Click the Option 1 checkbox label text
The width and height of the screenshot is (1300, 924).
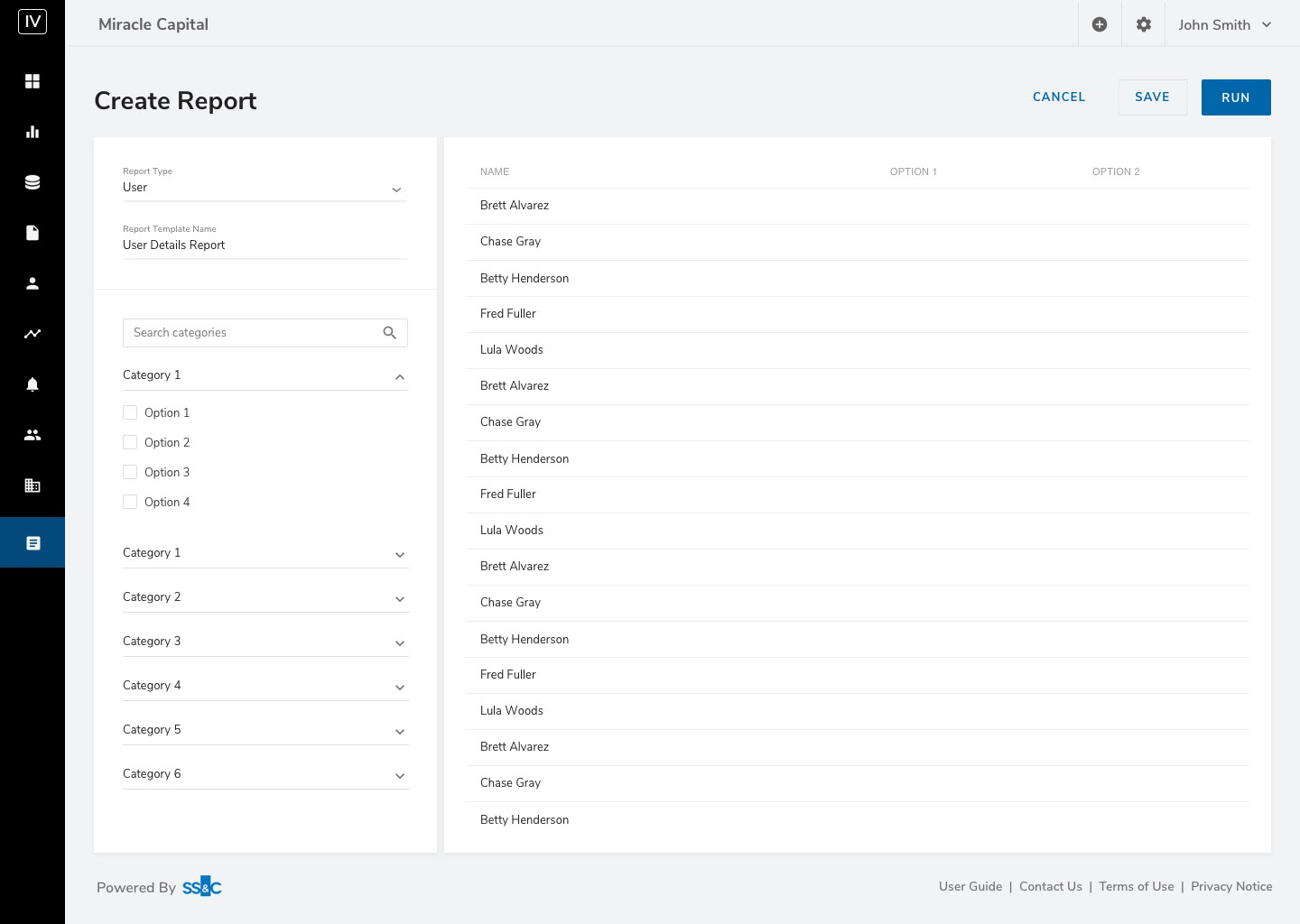[x=167, y=412]
